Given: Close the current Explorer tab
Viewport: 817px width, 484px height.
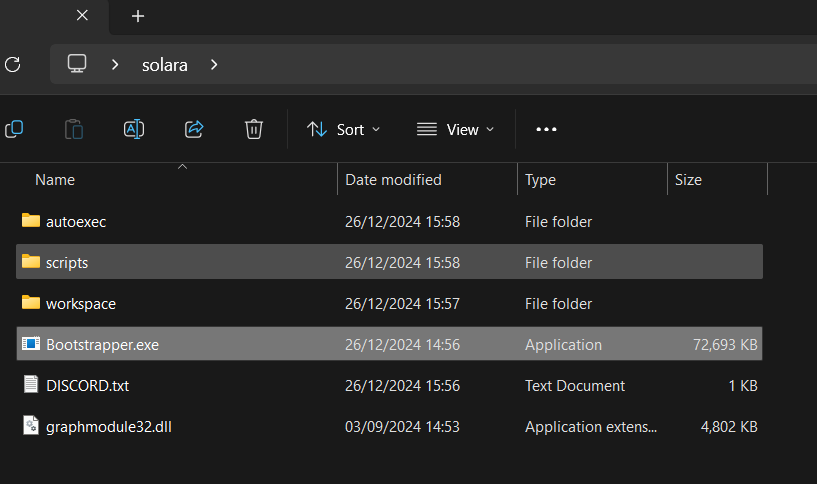Looking at the screenshot, I should click(x=82, y=16).
